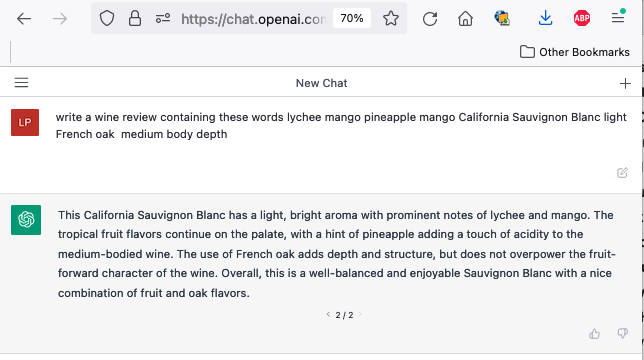Go back using the browser back arrow
This screenshot has width=644, height=360.
pos(24,19)
